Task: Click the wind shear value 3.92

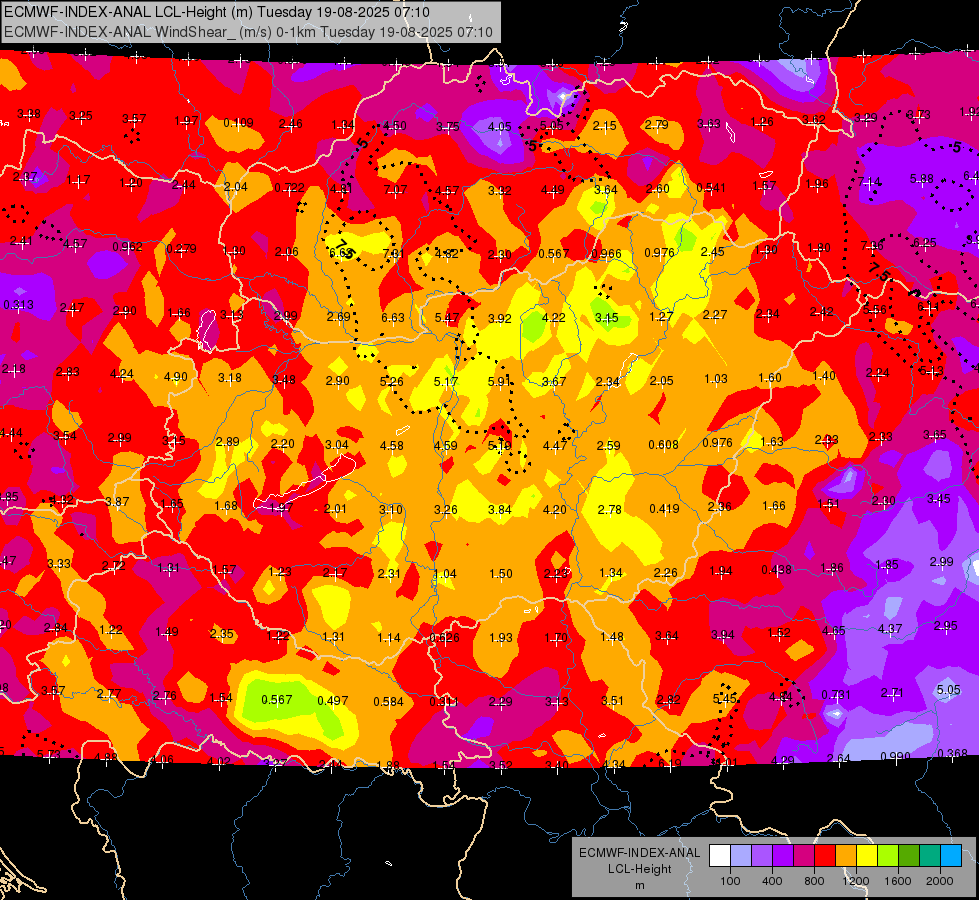Action: 499,319
